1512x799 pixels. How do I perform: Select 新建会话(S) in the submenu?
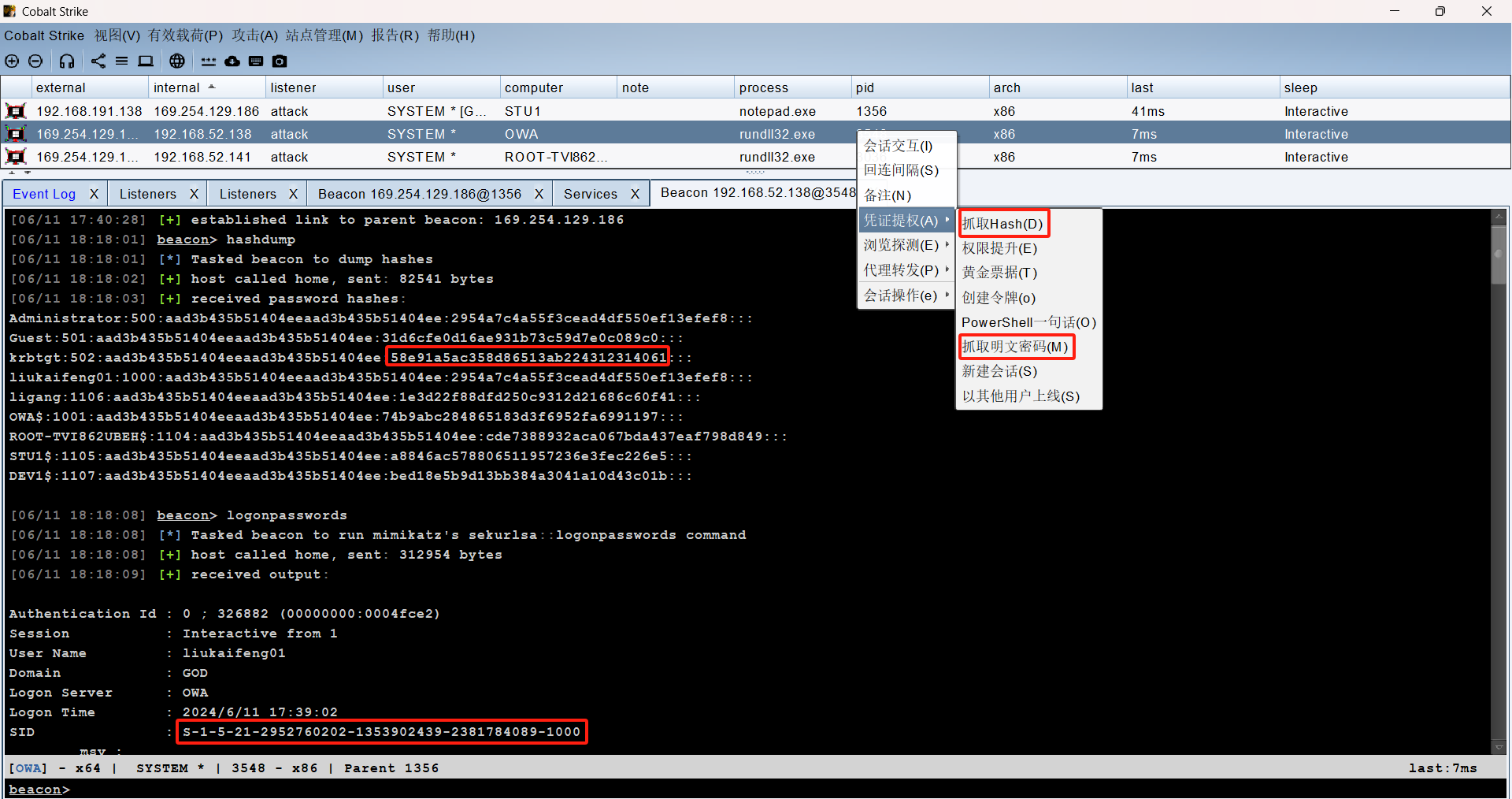tap(1028, 371)
